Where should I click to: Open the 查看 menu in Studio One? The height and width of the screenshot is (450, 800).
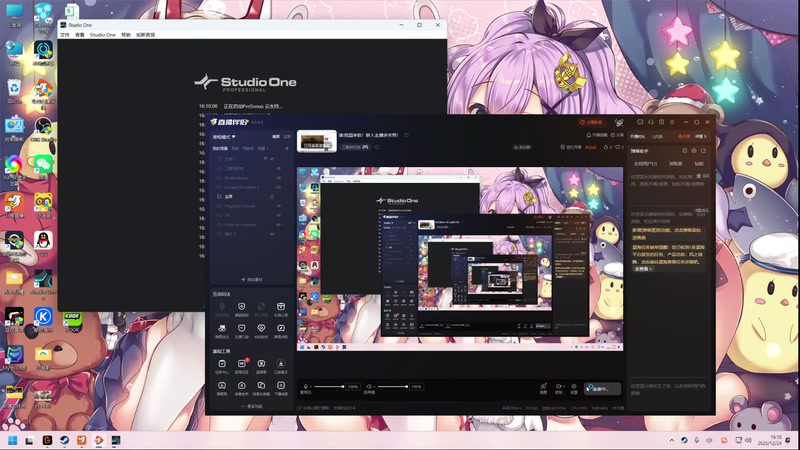click(x=80, y=35)
